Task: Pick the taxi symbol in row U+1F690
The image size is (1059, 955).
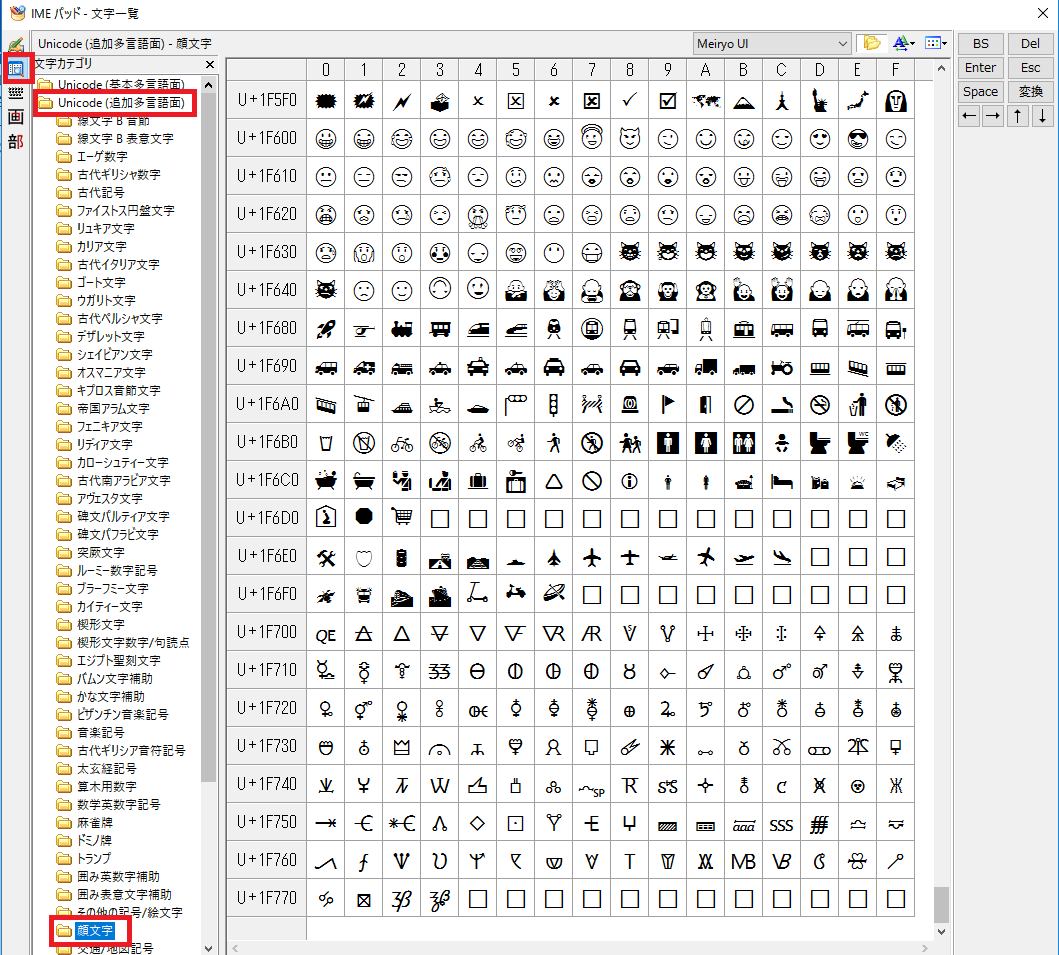Action: 477,367
